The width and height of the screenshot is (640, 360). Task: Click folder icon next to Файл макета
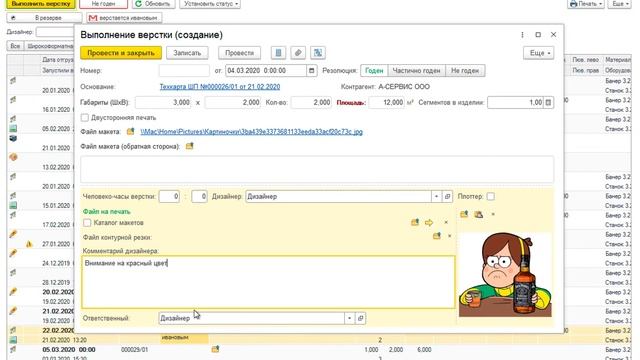coord(130,131)
